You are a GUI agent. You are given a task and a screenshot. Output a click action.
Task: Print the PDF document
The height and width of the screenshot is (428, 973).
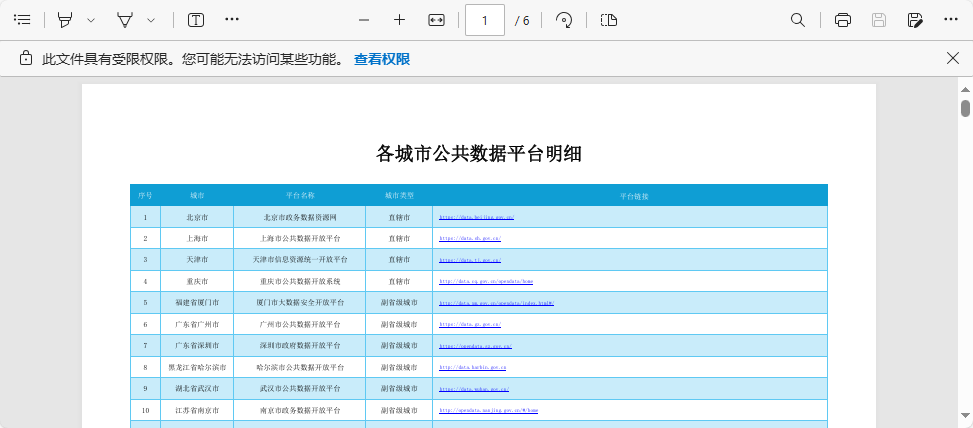843,20
